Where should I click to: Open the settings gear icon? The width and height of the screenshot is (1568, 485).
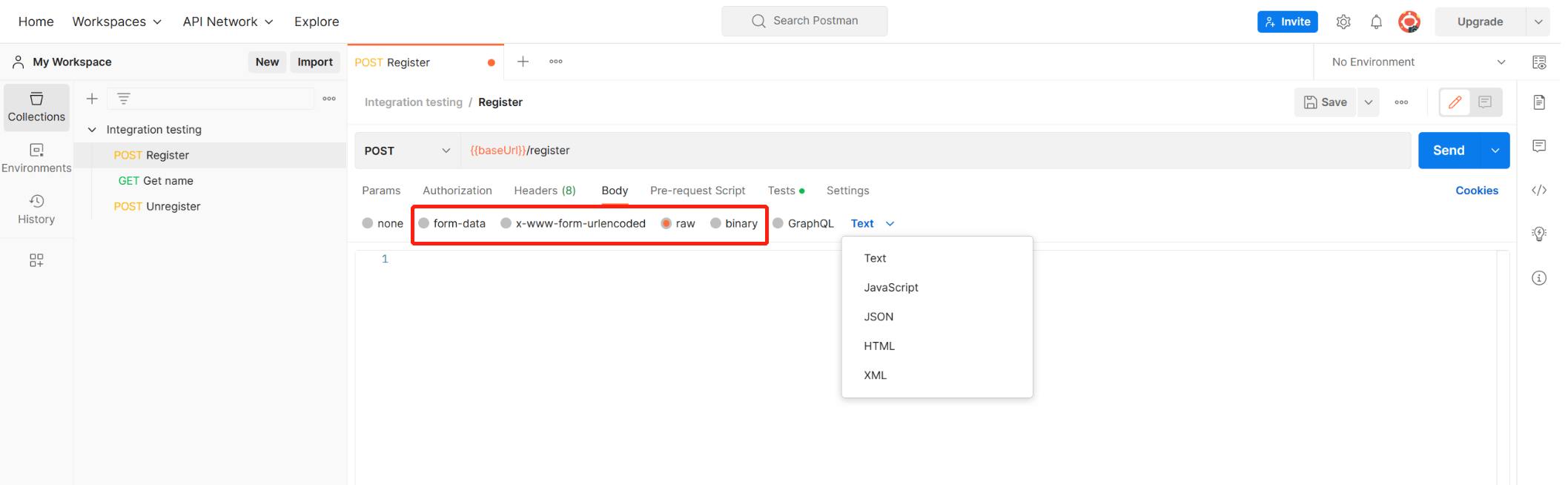(x=1343, y=22)
